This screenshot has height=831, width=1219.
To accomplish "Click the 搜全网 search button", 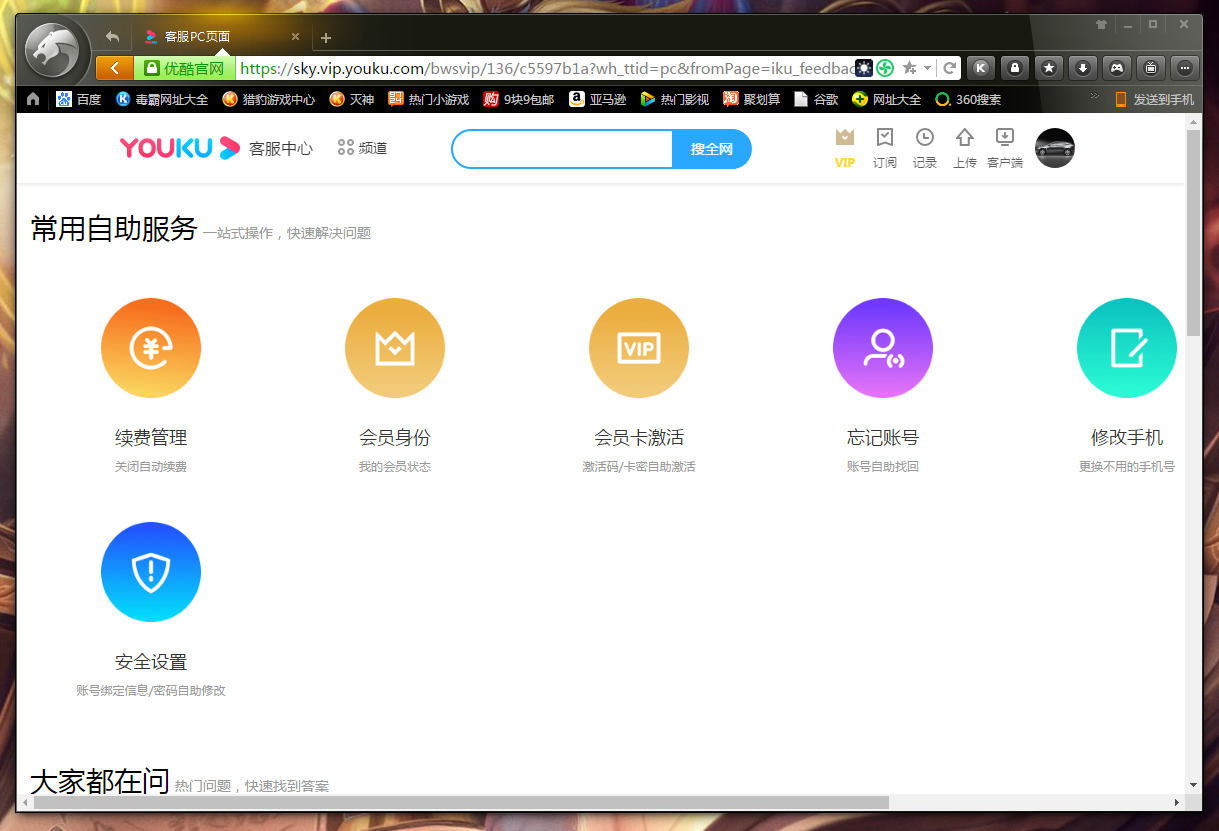I will pyautogui.click(x=711, y=147).
